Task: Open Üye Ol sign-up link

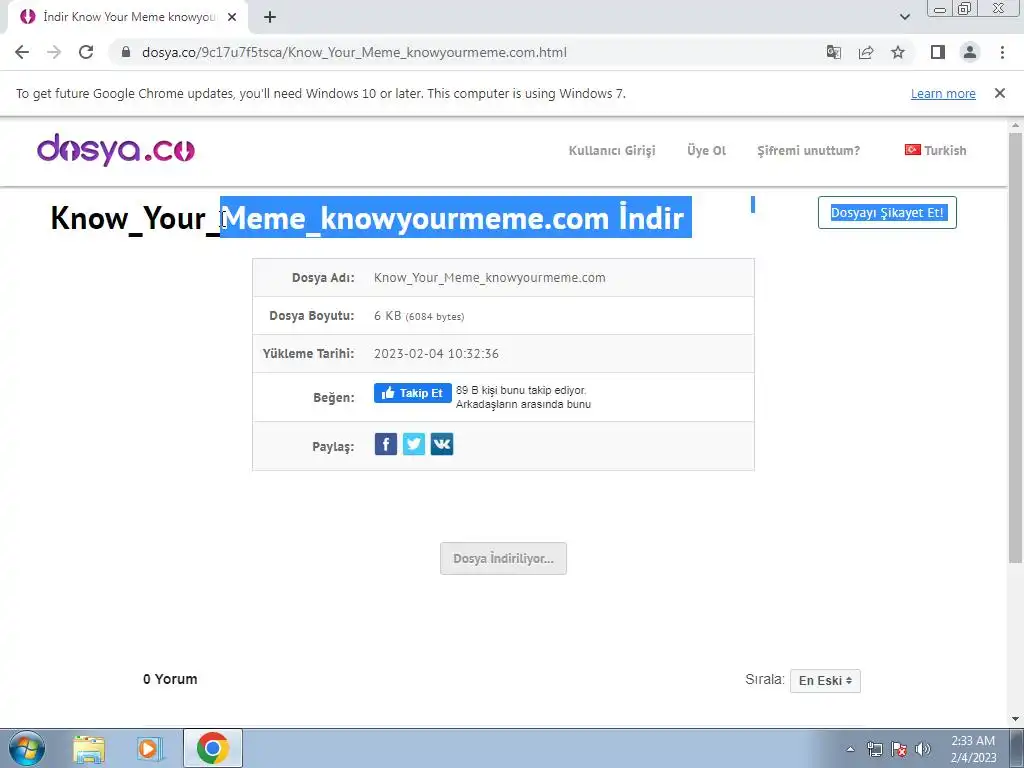Action: click(x=706, y=150)
